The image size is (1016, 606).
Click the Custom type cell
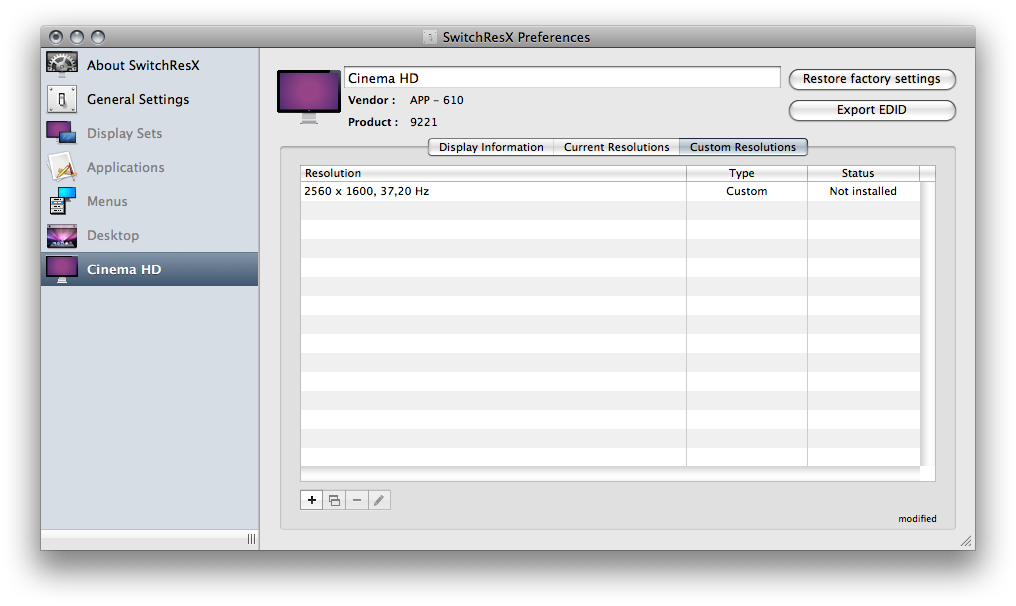746,191
